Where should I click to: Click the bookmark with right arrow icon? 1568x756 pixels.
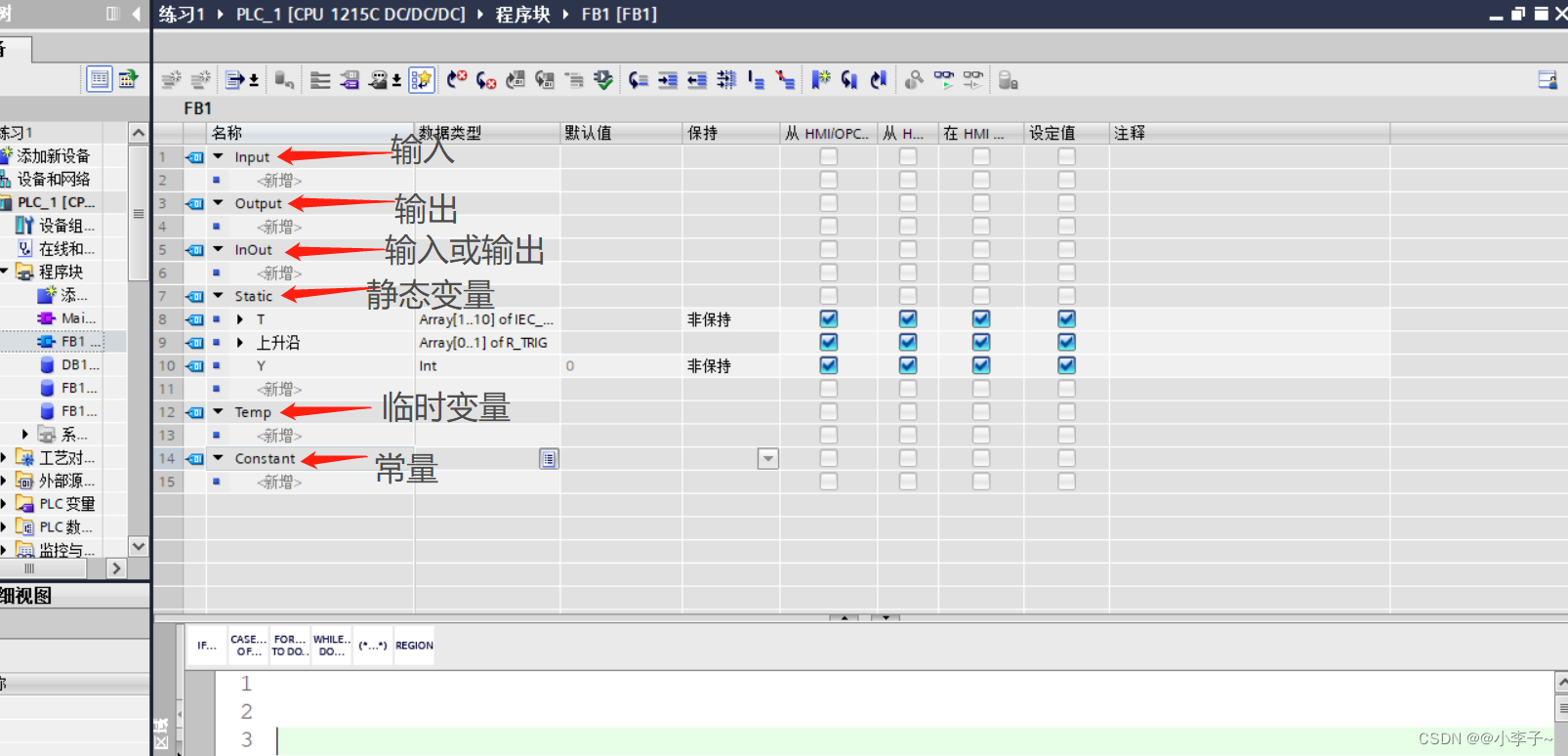tap(879, 80)
